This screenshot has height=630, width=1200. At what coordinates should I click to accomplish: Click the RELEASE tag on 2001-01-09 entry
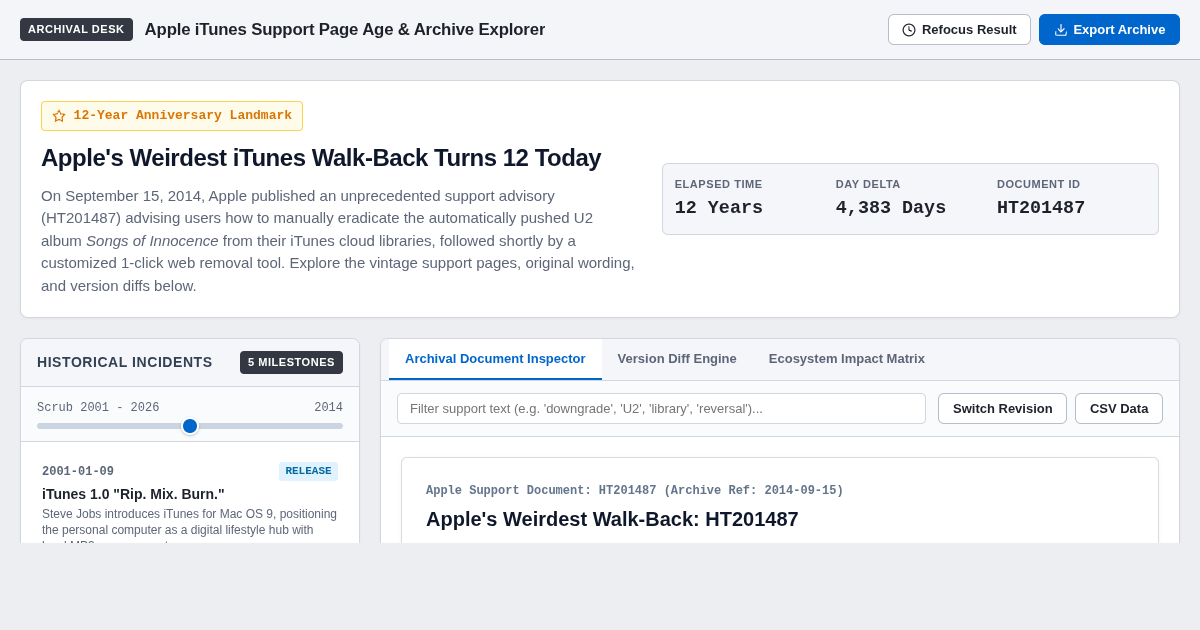click(308, 471)
